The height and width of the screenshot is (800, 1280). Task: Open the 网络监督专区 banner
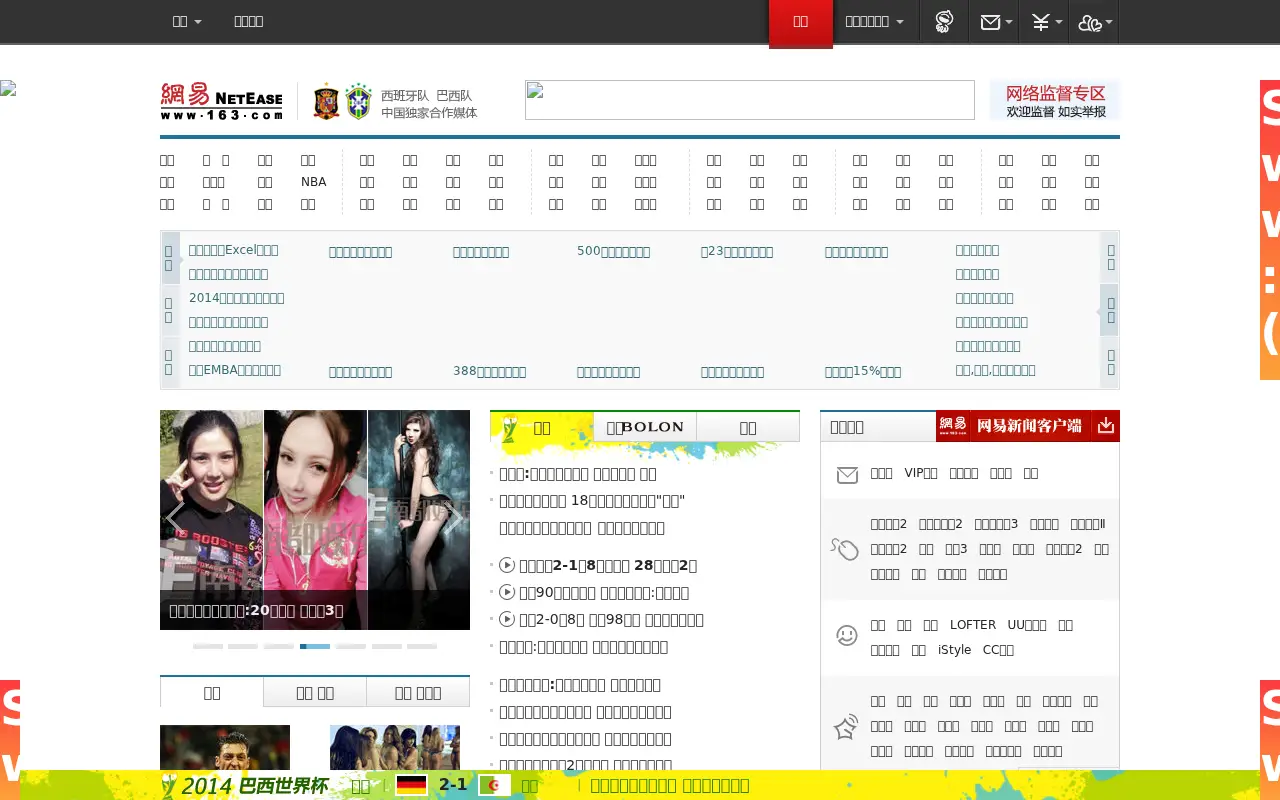1055,101
